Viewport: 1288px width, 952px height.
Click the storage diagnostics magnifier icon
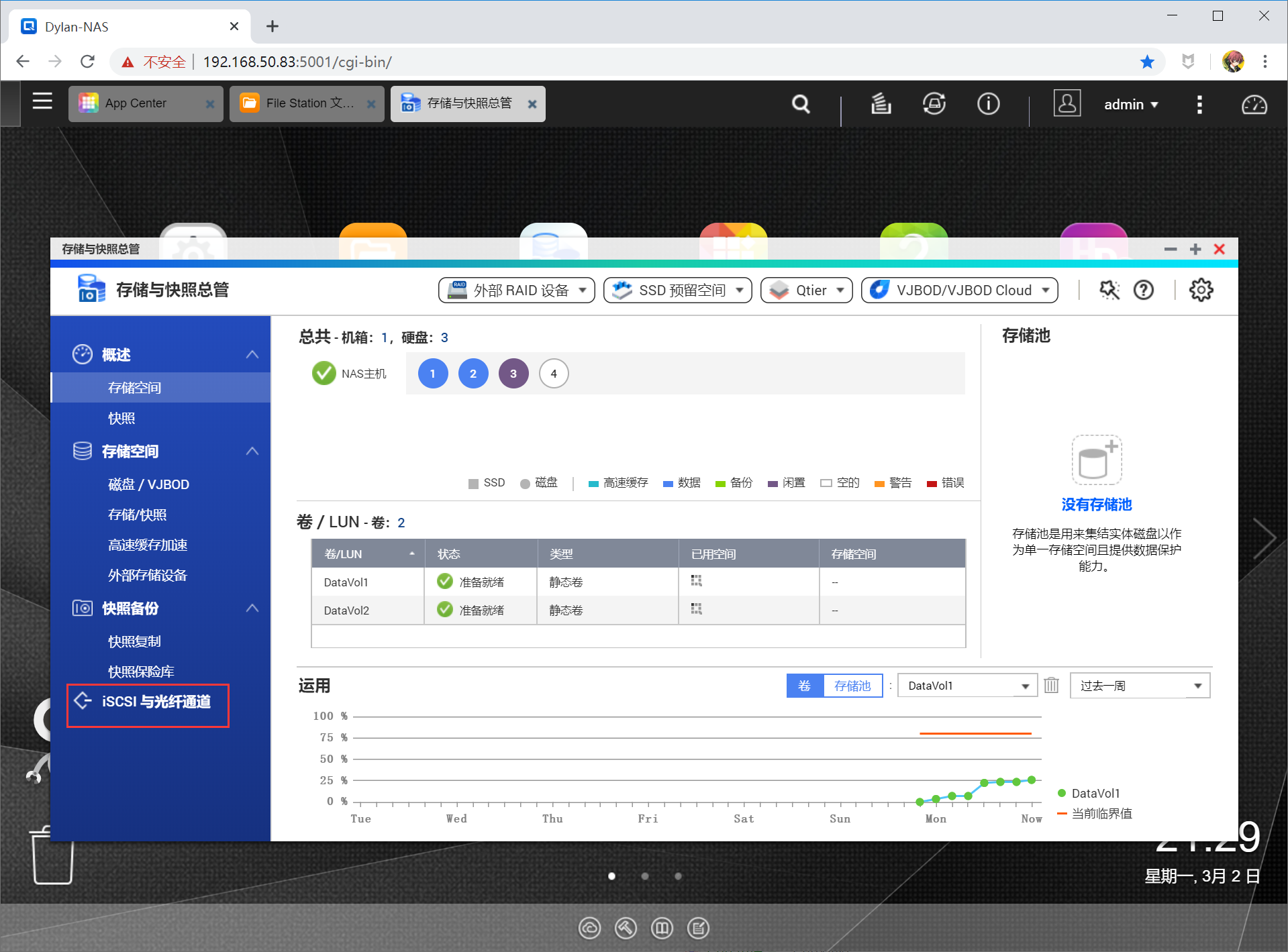click(x=1109, y=290)
